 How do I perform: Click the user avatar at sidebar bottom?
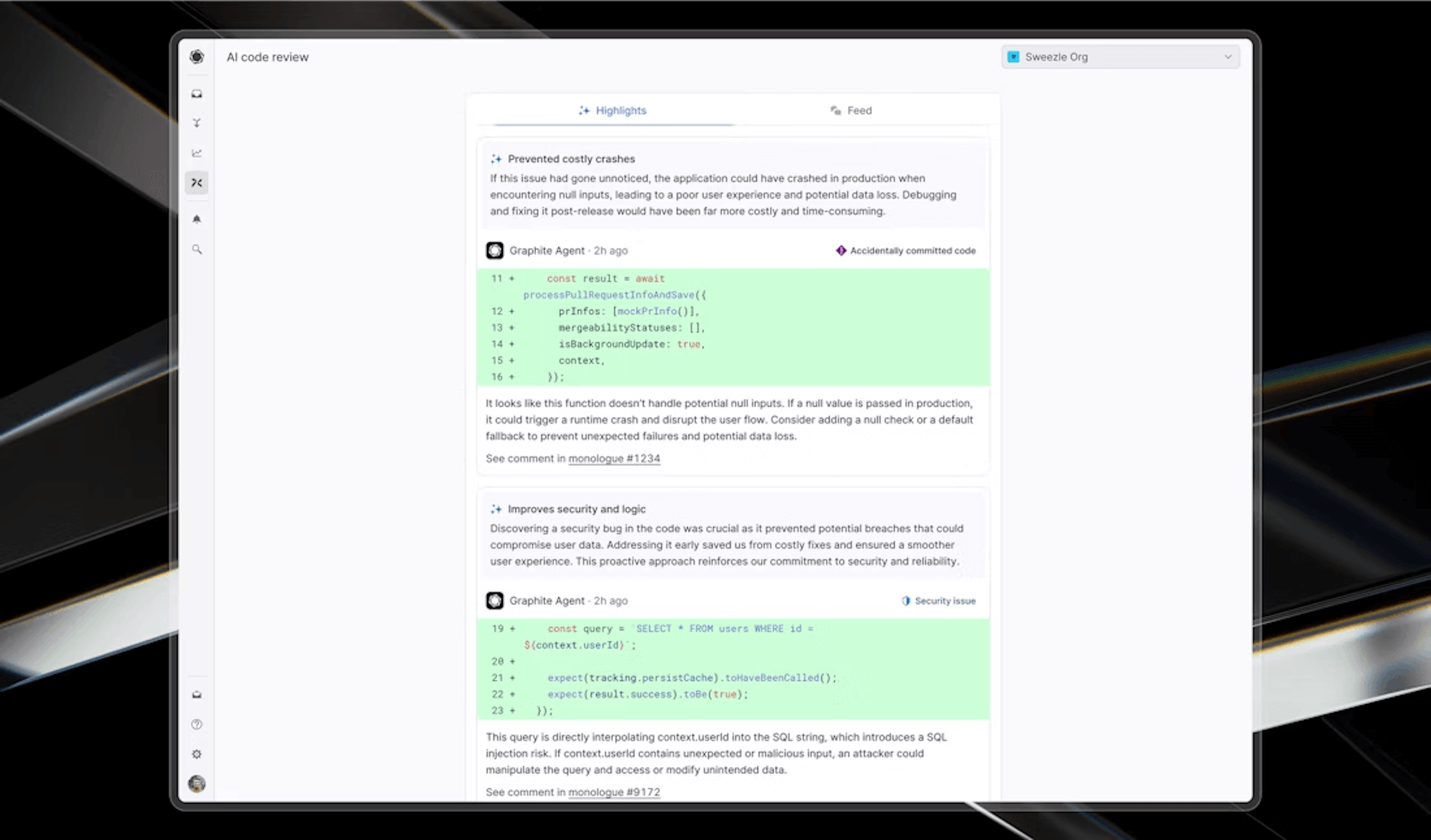197,784
